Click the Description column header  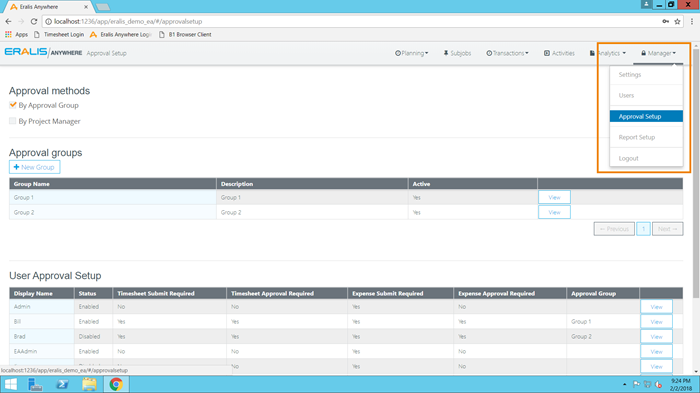pos(312,184)
